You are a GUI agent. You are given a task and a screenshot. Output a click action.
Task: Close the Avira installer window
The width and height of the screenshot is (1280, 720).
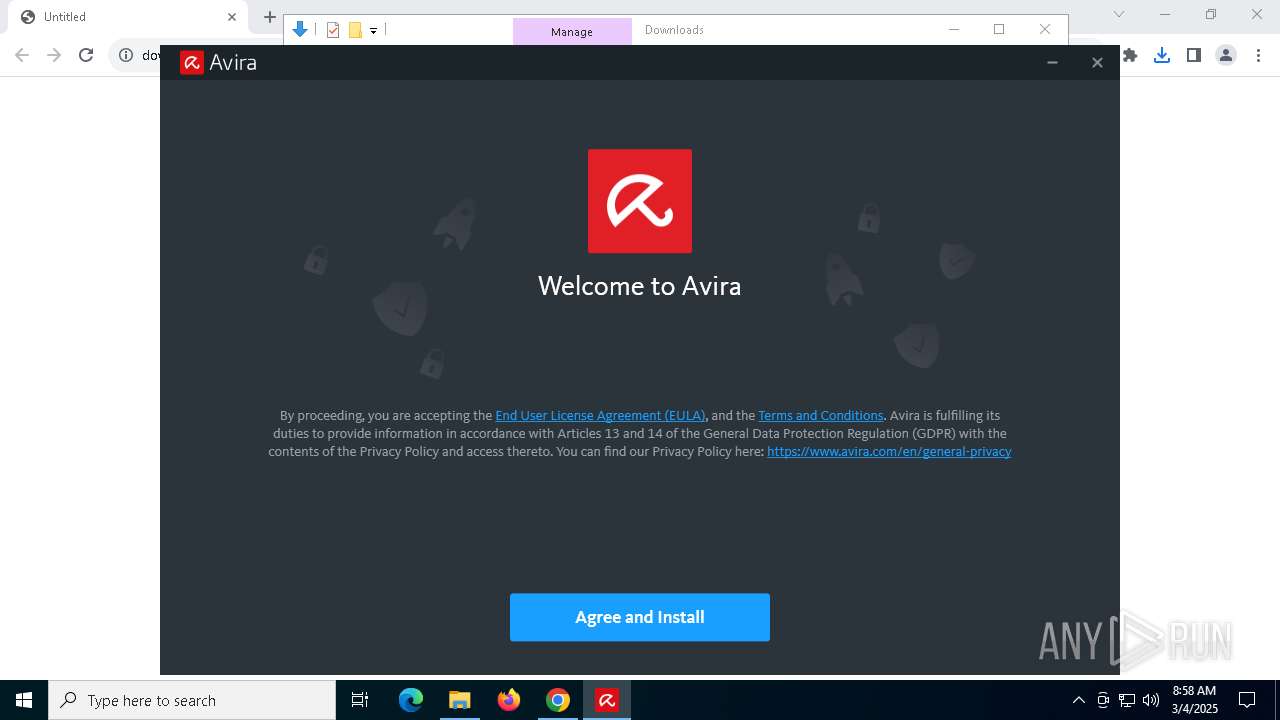tap(1097, 62)
